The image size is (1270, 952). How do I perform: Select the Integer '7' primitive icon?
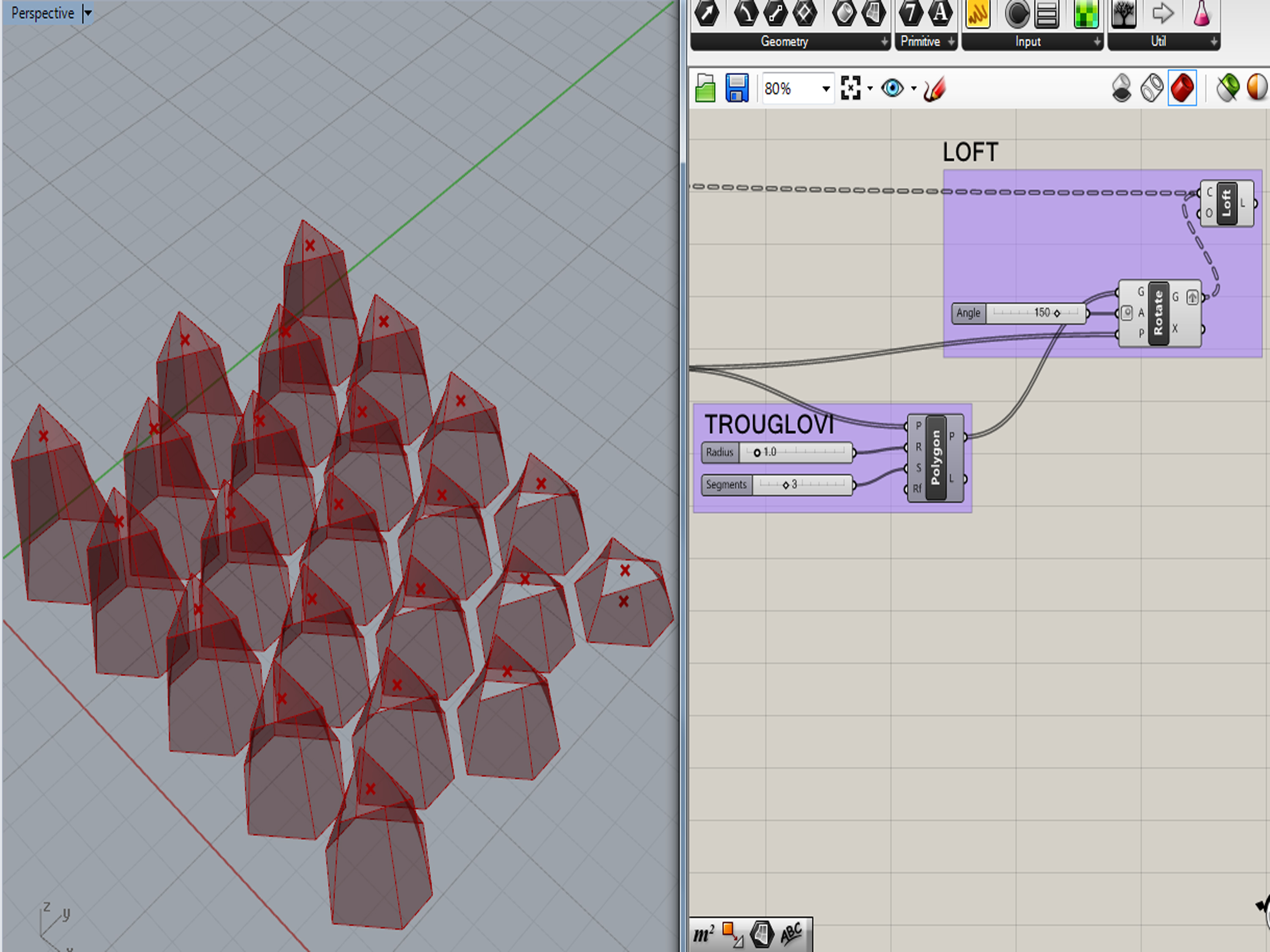point(911,13)
